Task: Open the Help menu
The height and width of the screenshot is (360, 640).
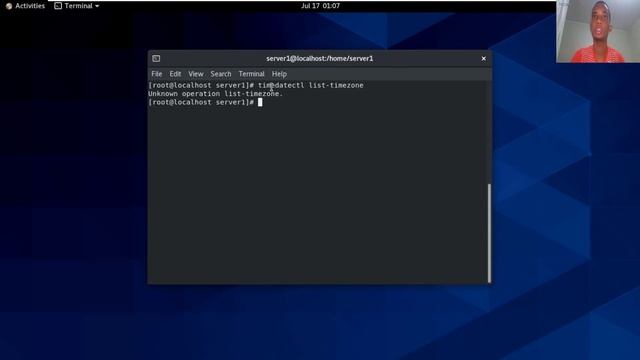Action: [x=279, y=74]
